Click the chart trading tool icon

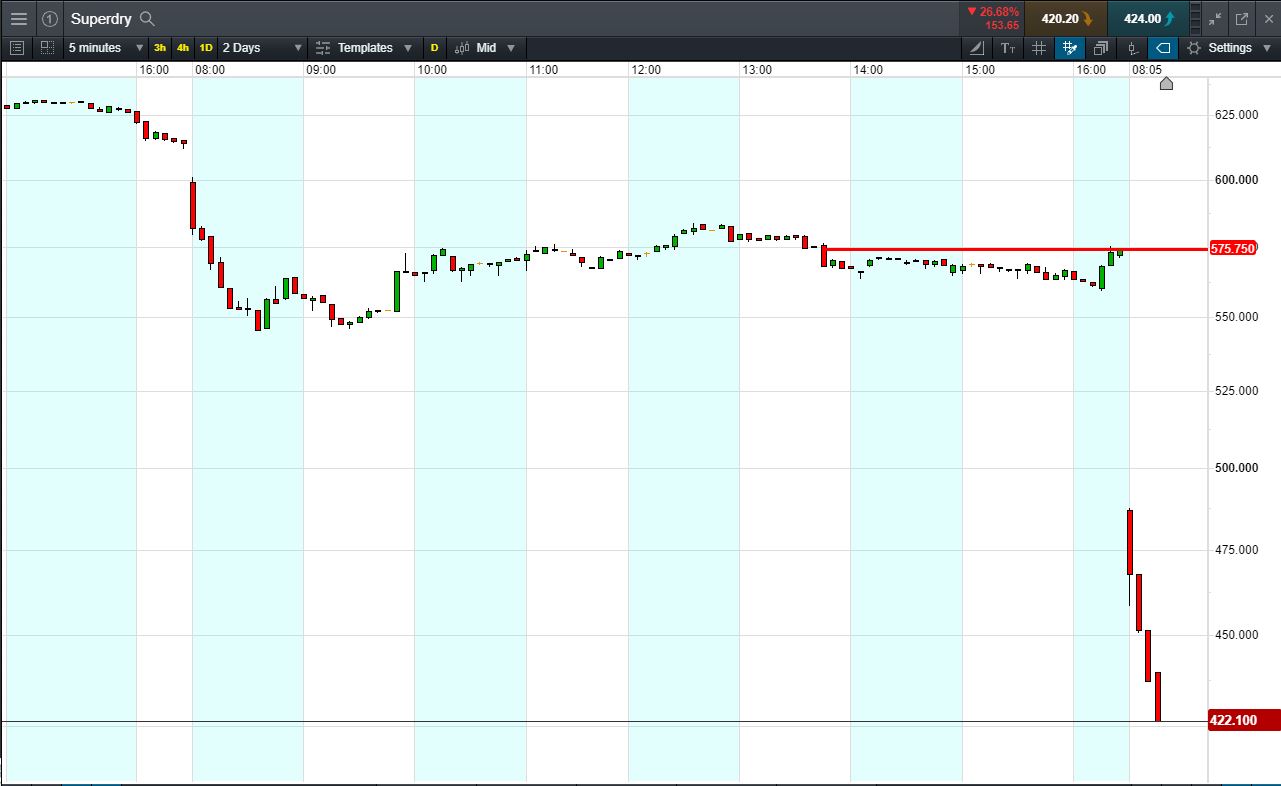tap(1132, 47)
